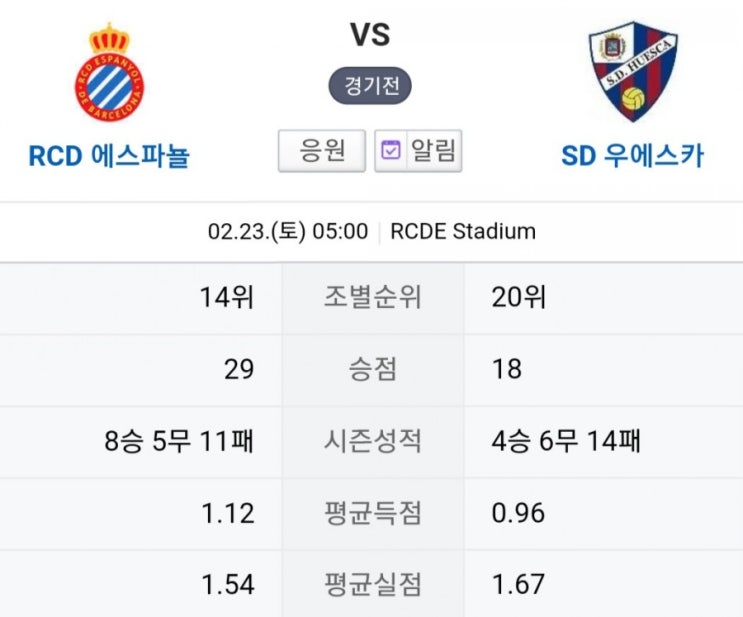This screenshot has height=617, width=743.
Task: Open the RCD 에스파뇰 team link
Action: click(x=109, y=155)
